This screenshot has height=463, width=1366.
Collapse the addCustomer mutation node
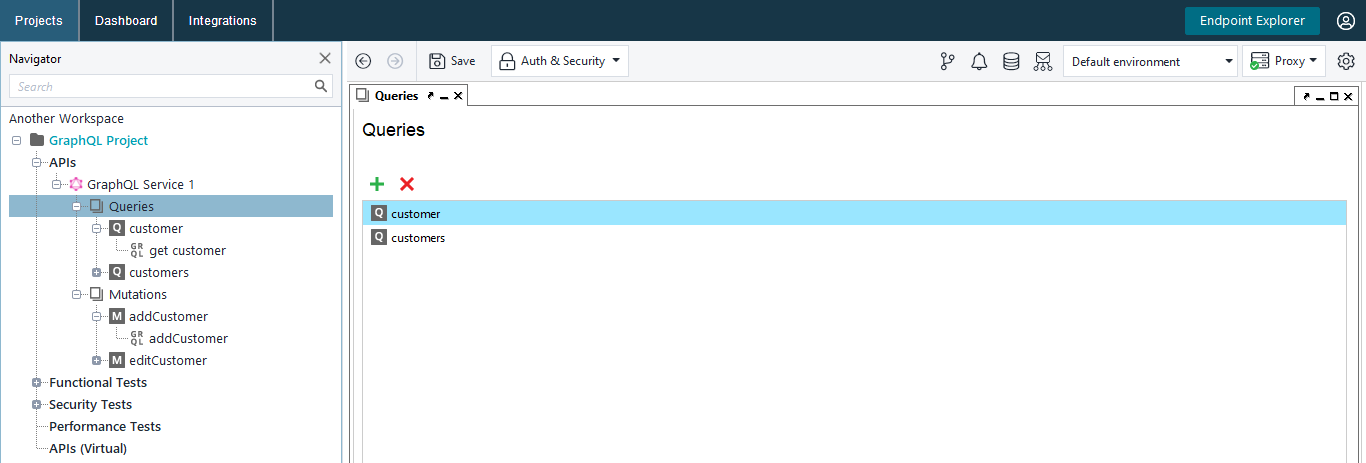(96, 316)
